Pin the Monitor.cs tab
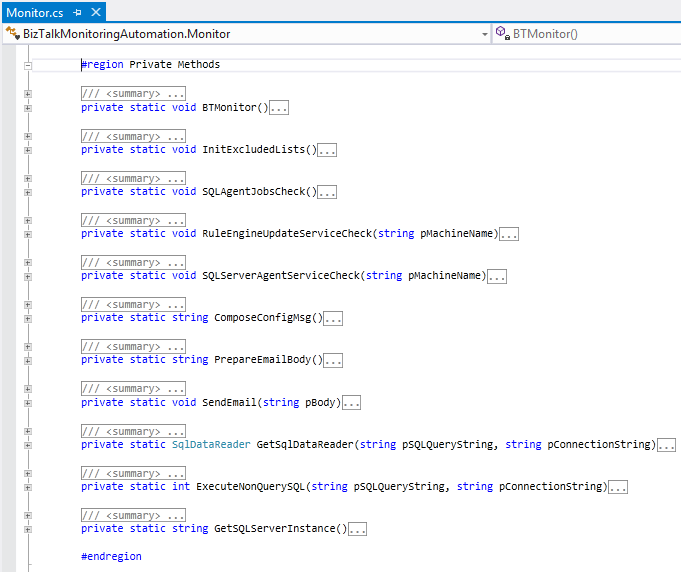Viewport: 681px width, 572px height. pyautogui.click(x=77, y=13)
